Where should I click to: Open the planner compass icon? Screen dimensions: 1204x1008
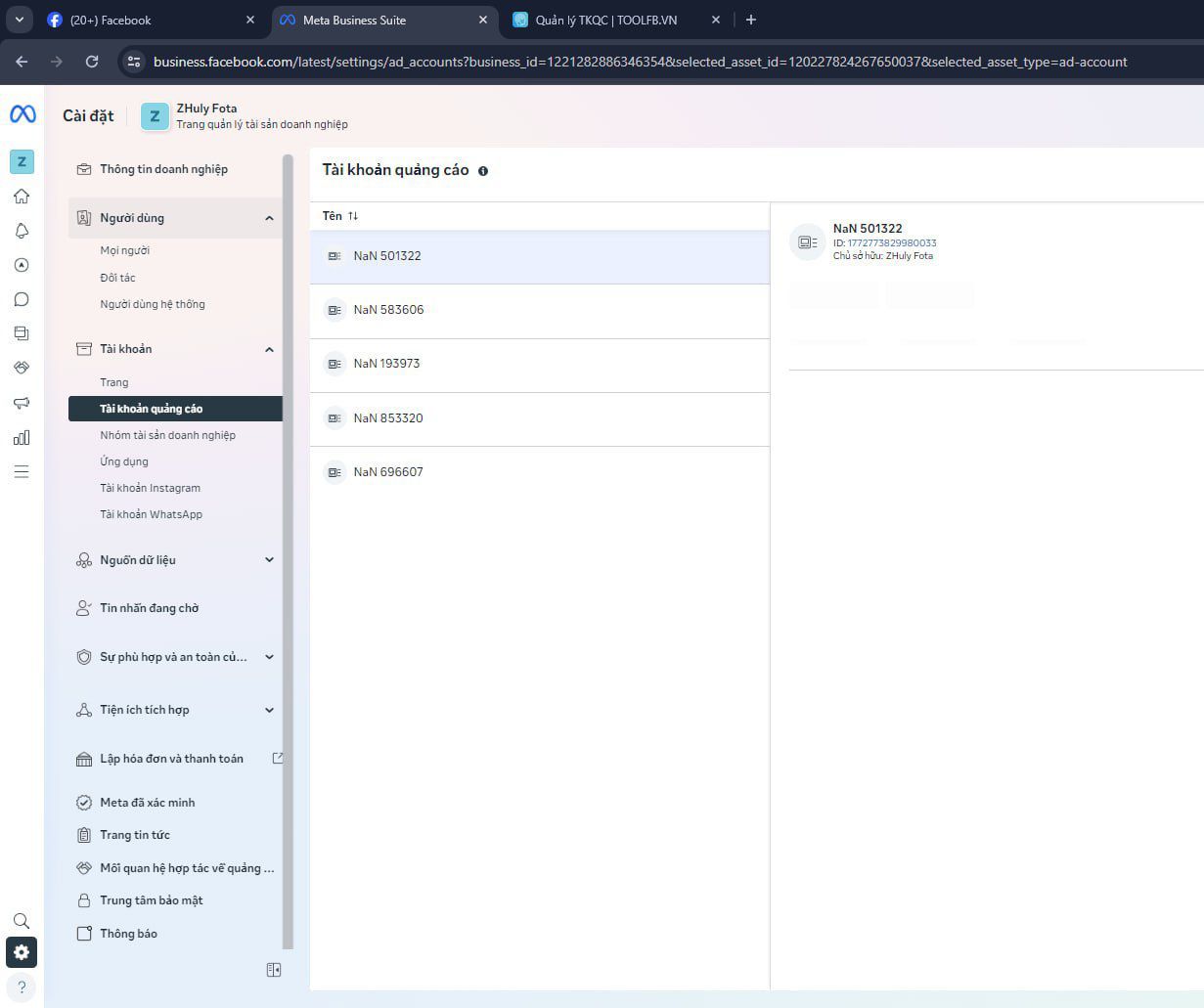[22, 265]
